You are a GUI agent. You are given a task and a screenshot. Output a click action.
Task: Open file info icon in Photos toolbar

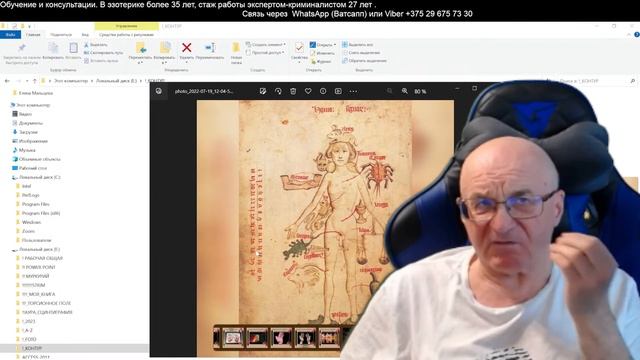[323, 91]
